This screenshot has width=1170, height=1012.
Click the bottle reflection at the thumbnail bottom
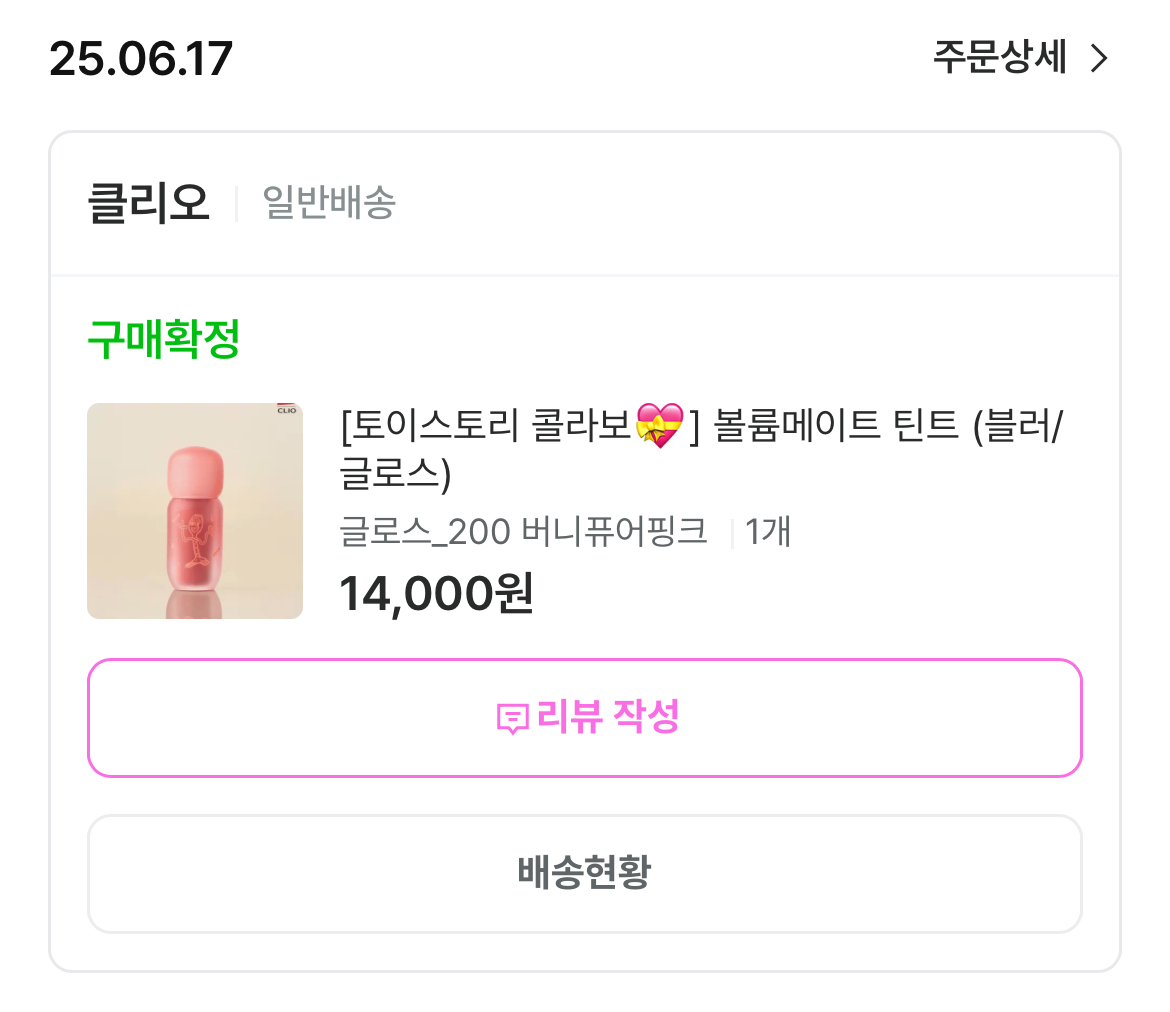[x=195, y=604]
